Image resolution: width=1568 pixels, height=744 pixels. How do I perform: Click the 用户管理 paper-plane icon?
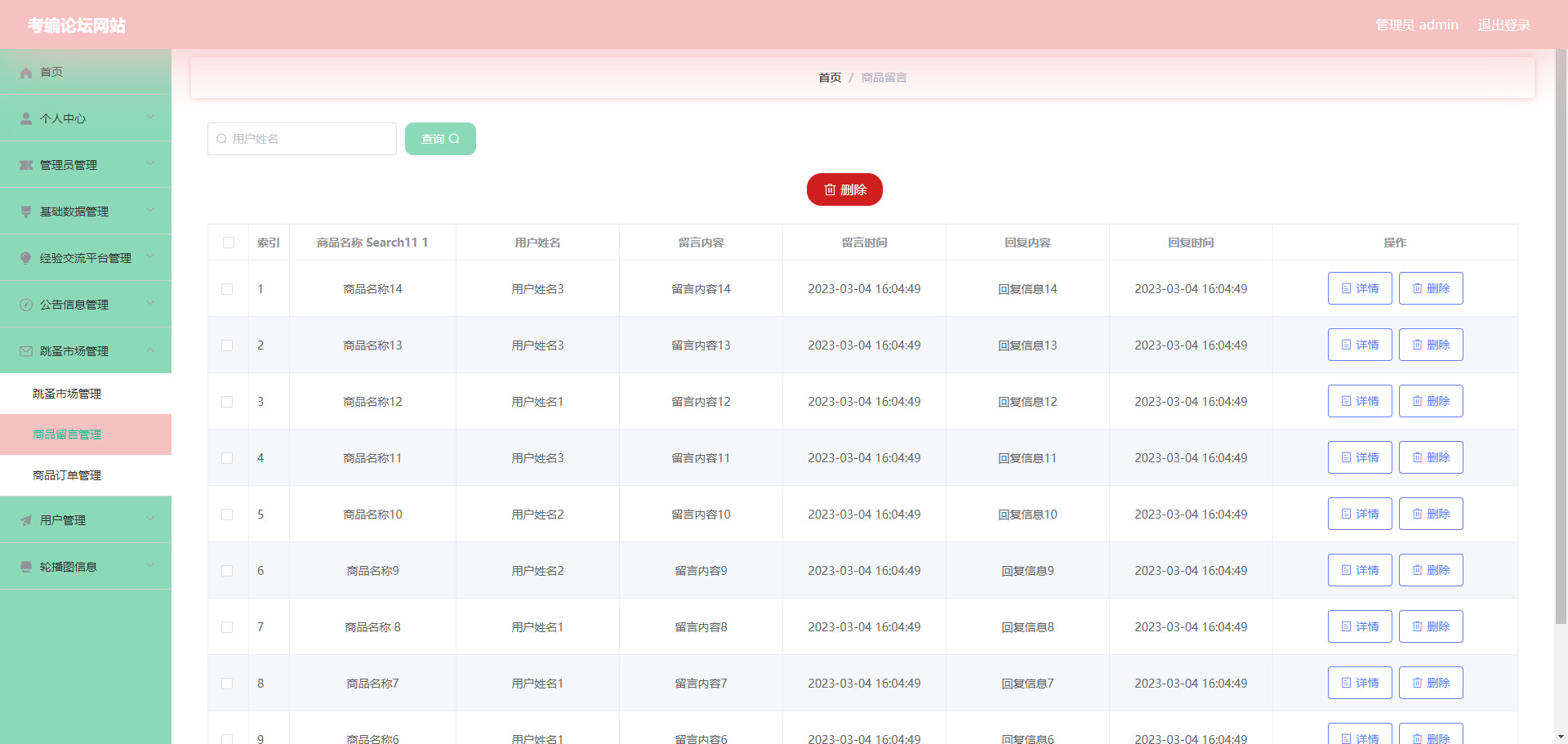tap(26, 521)
